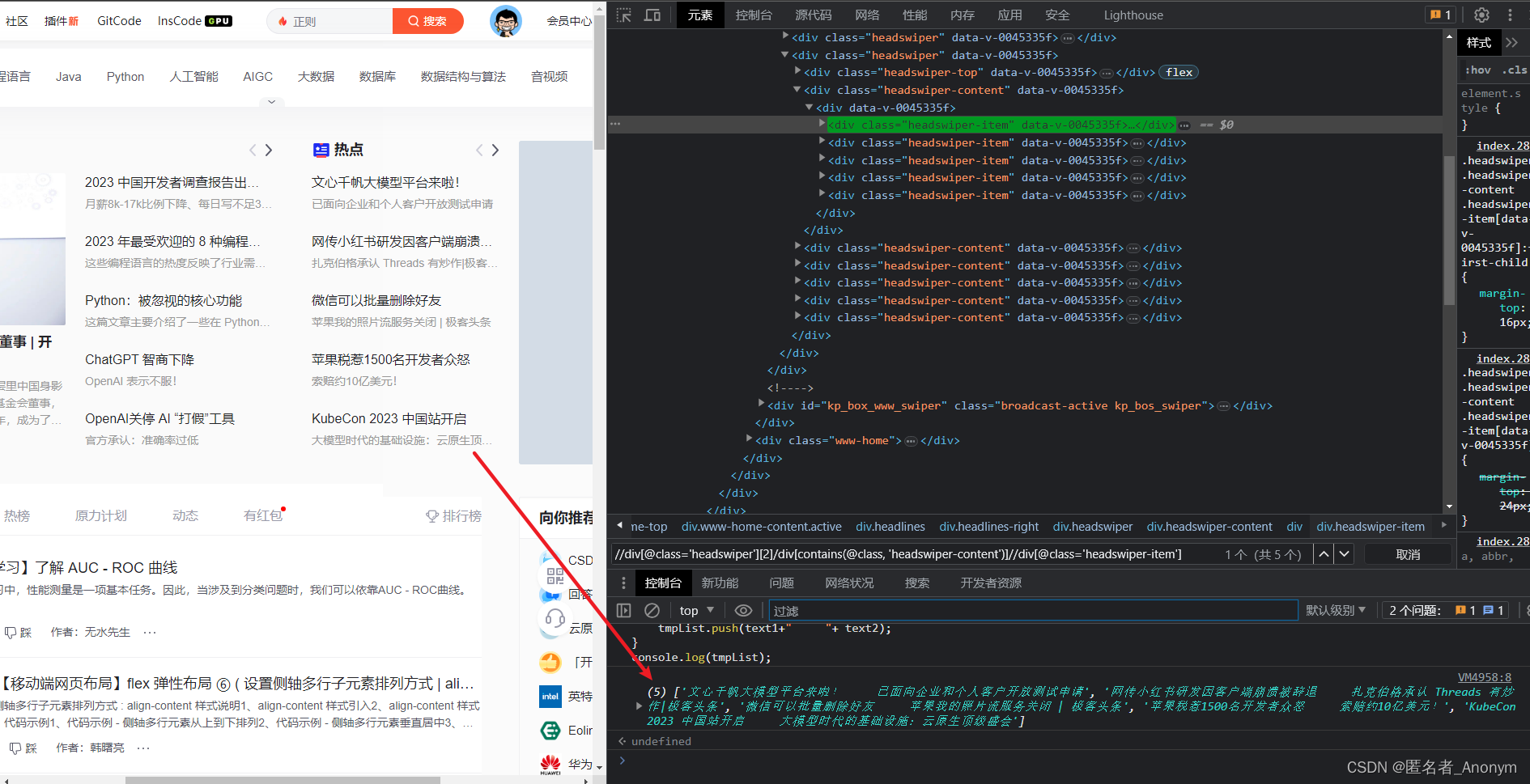This screenshot has width=1530, height=784.
Task: Click the issues warning counter badge
Action: coord(1440,15)
